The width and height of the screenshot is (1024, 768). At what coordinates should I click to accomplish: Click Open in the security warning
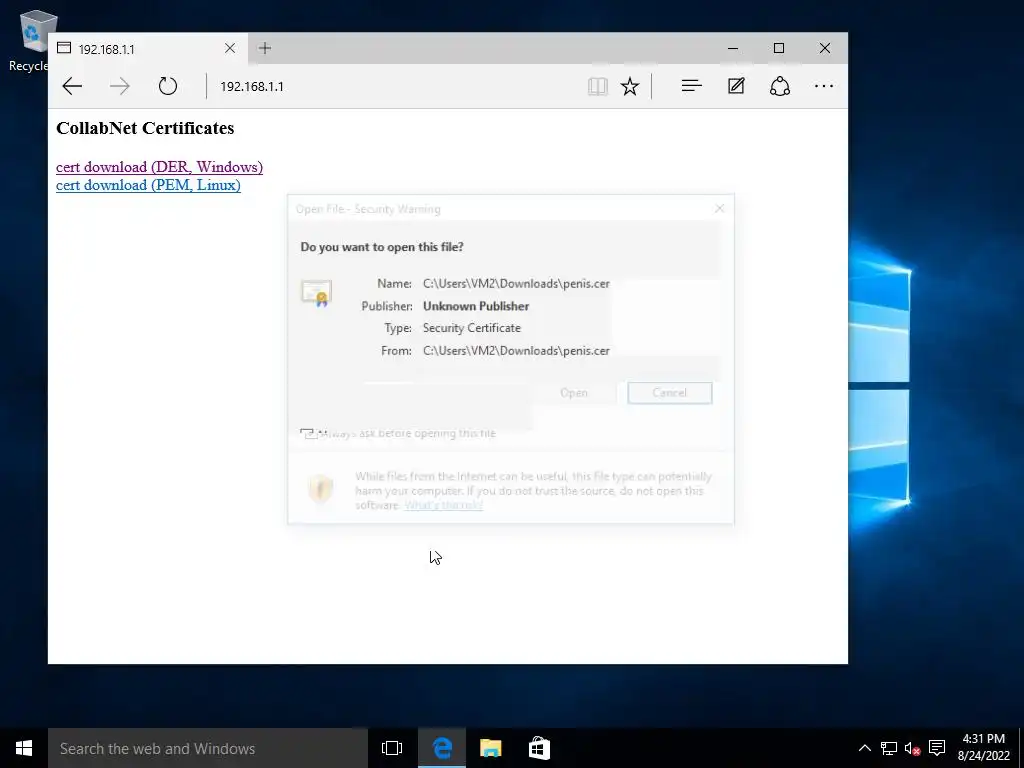pyautogui.click(x=573, y=393)
